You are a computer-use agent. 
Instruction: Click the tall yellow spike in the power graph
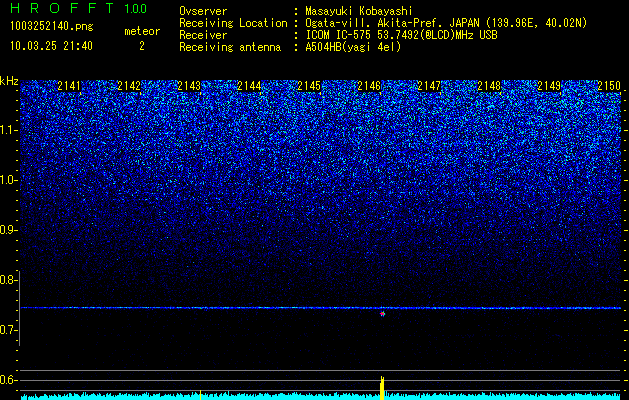coord(382,388)
